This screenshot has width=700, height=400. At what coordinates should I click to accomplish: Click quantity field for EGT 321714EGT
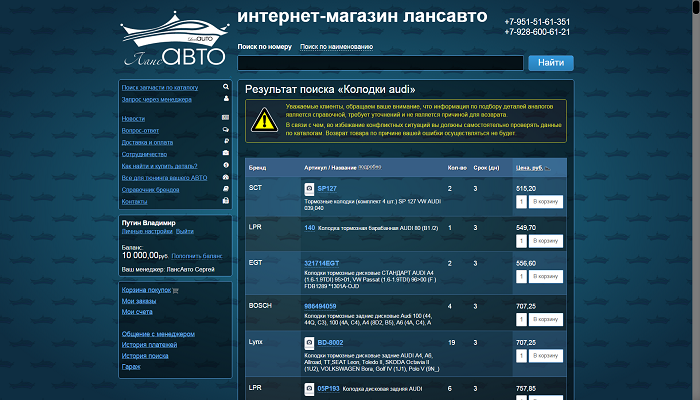coord(521,276)
